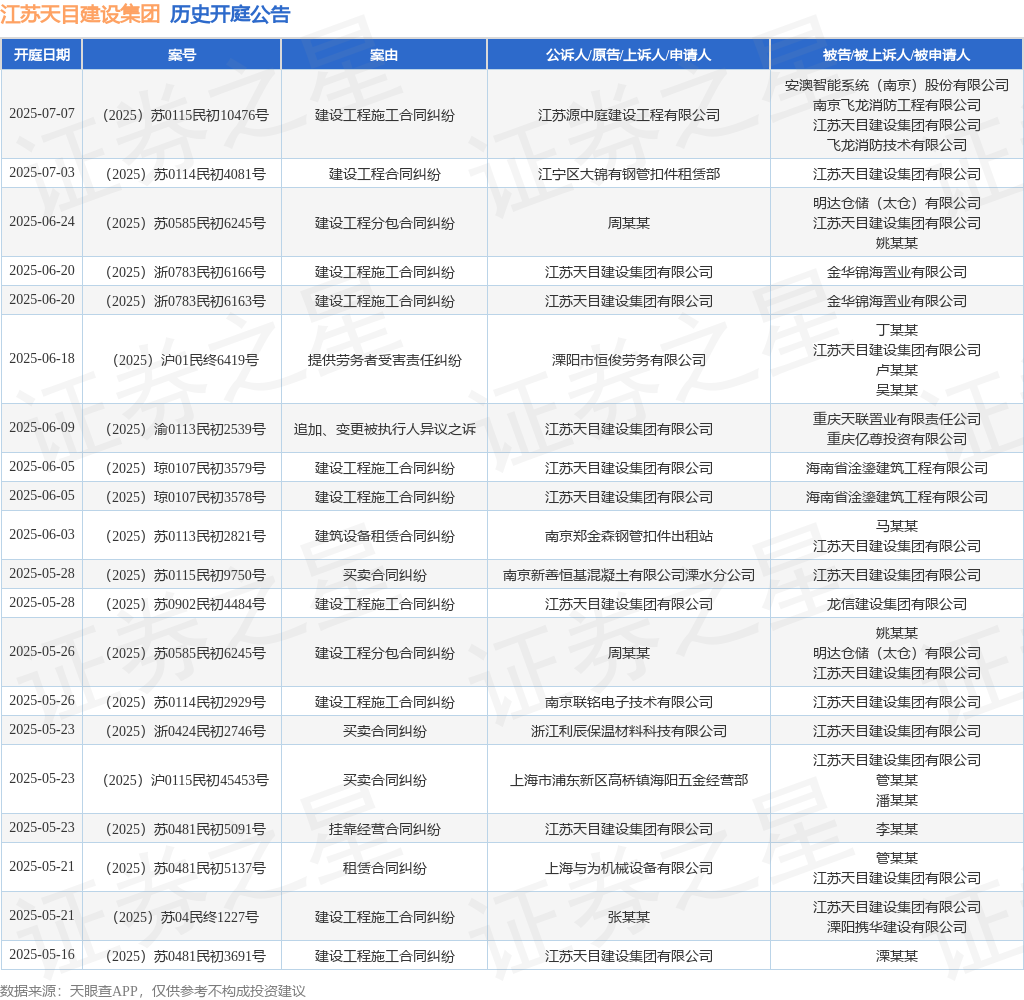The image size is (1024, 1000).
Task: Select the 案号 column header
Action: click(182, 55)
